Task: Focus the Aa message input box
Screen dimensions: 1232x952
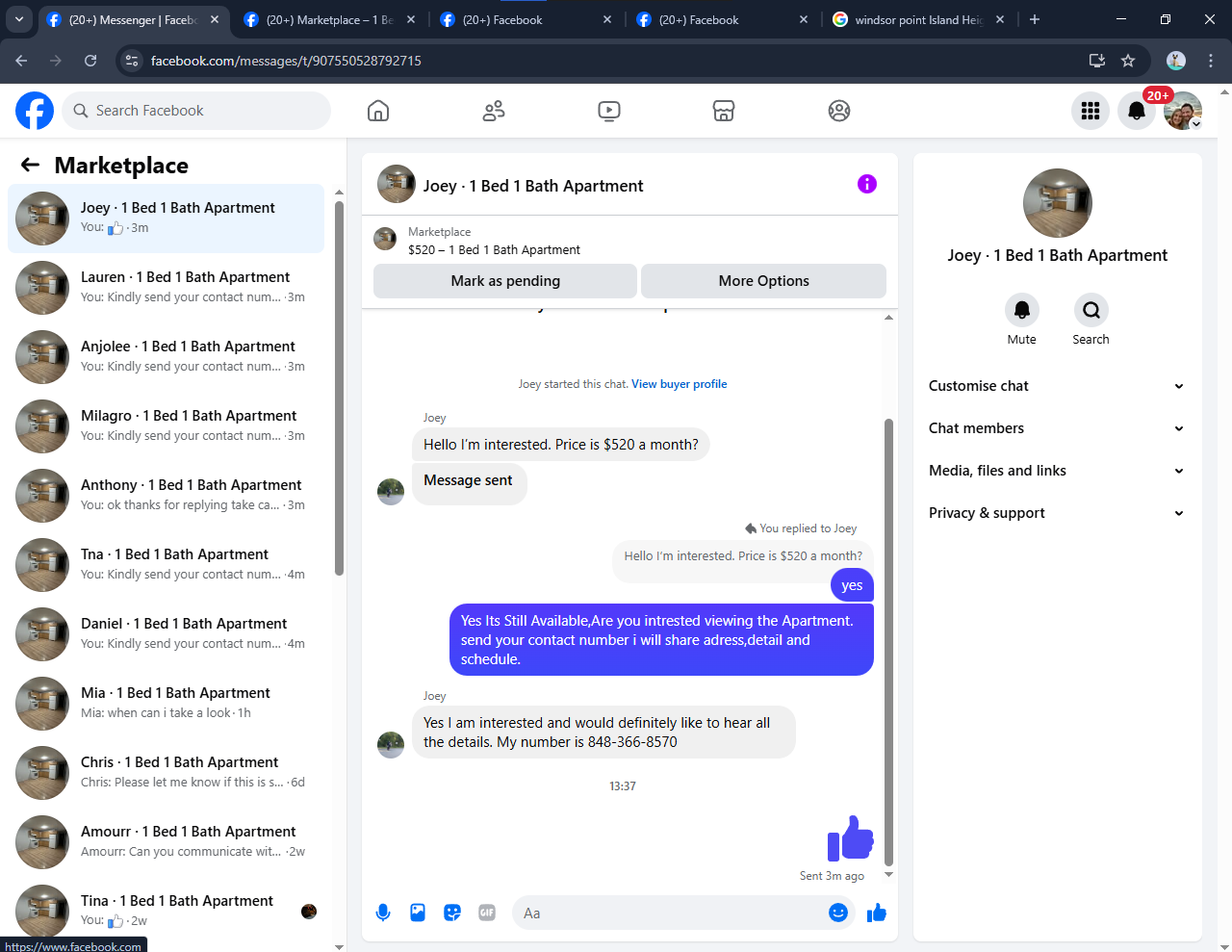Action: 669,913
